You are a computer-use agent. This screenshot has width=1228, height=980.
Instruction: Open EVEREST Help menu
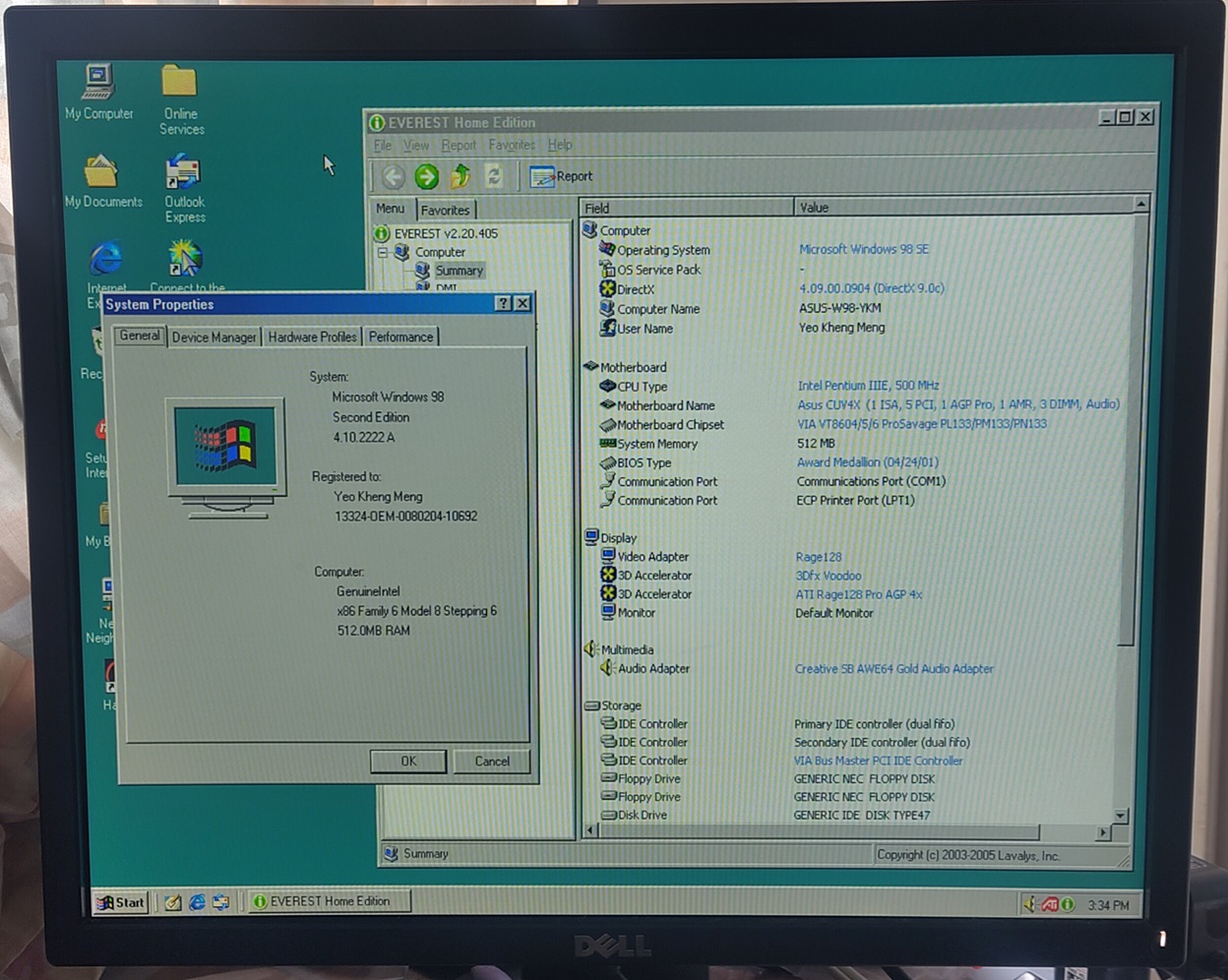click(x=560, y=145)
